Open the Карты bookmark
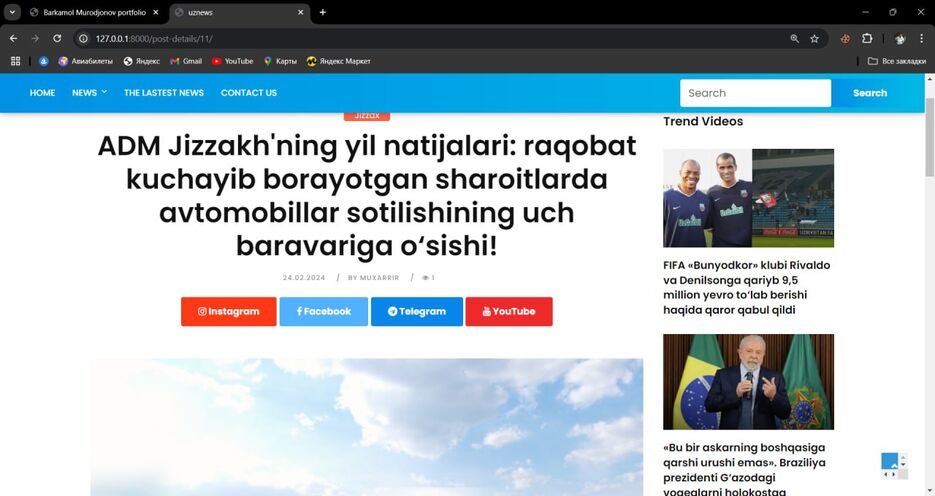935x496 pixels. 280,61
